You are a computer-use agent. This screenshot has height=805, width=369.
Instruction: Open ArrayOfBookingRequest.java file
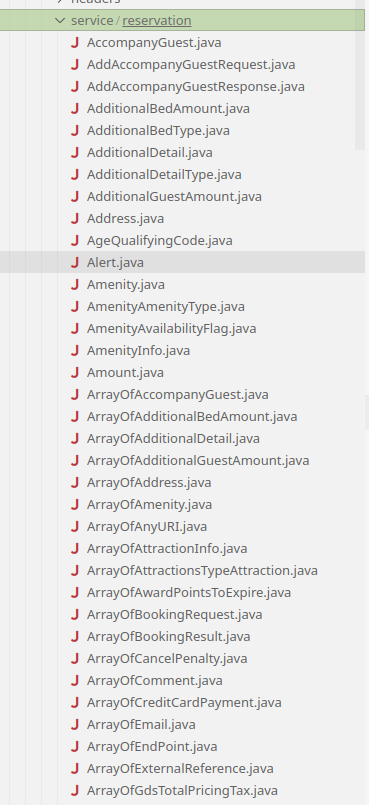(x=174, y=615)
